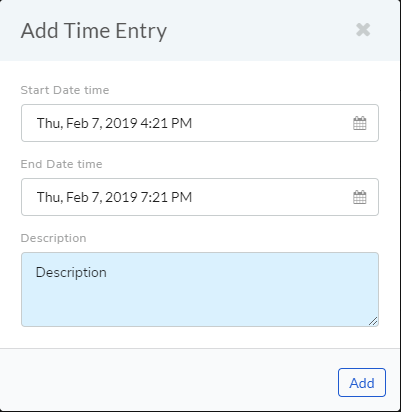Viewport: 401px width, 412px height.
Task: Click the 'Start Date time' label
Action: pyautogui.click(x=65, y=90)
